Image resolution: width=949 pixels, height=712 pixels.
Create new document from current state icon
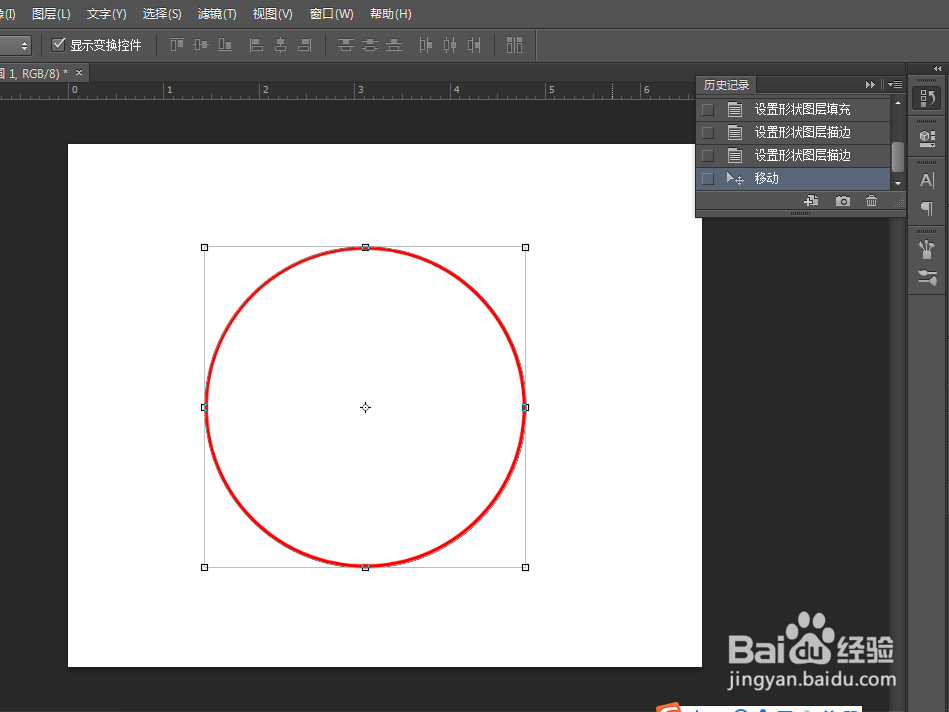coord(812,200)
